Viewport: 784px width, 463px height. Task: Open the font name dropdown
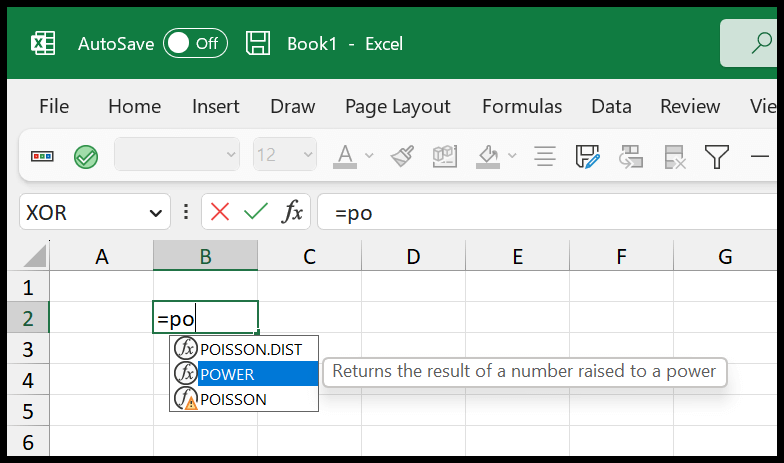[x=177, y=154]
